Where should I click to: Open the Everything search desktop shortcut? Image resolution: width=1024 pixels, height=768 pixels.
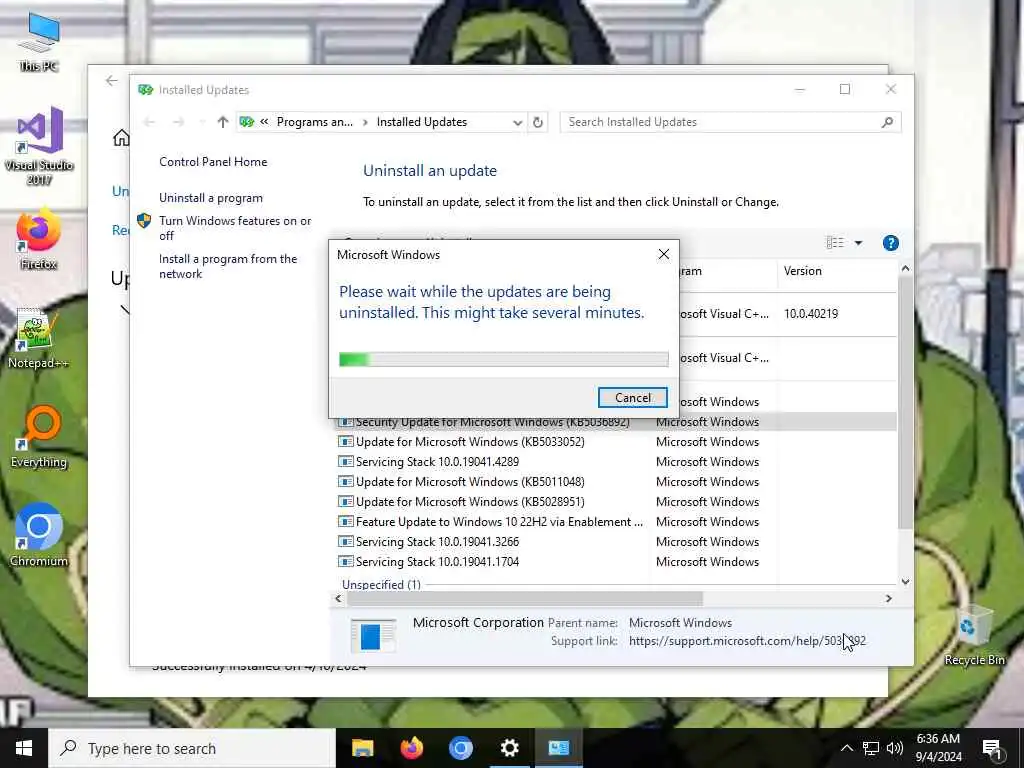[39, 438]
